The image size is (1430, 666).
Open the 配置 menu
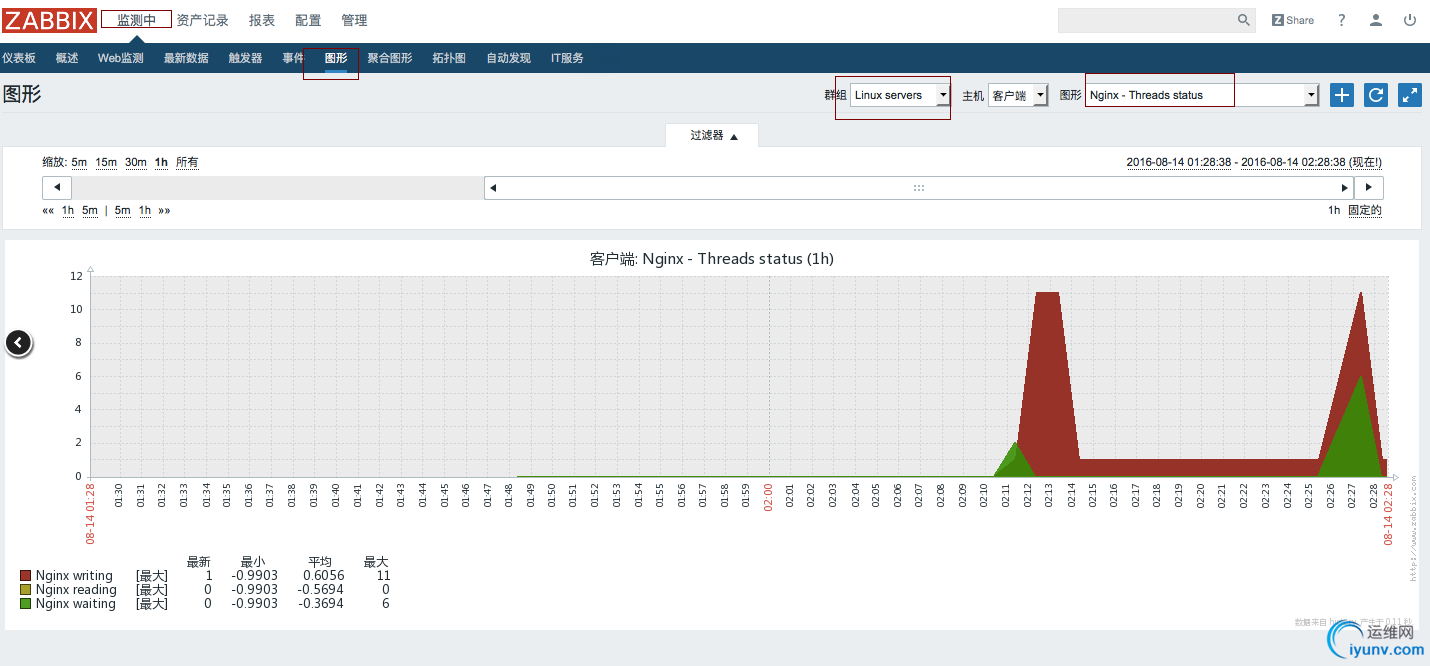[308, 20]
